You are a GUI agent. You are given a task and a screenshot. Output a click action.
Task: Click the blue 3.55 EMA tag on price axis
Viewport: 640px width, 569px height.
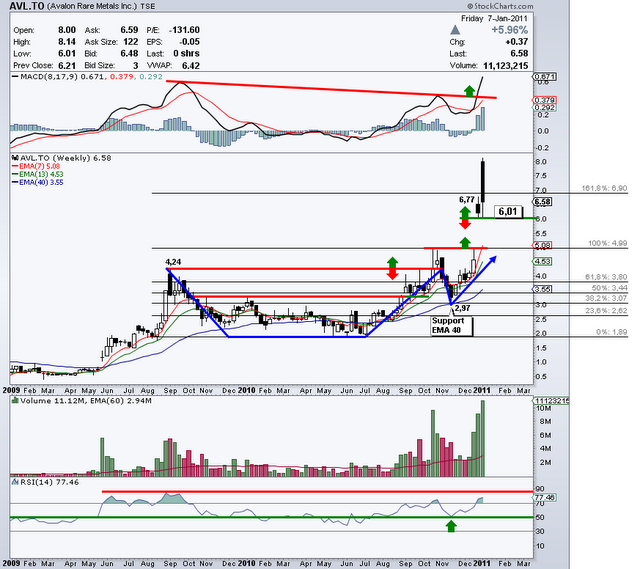[x=543, y=289]
